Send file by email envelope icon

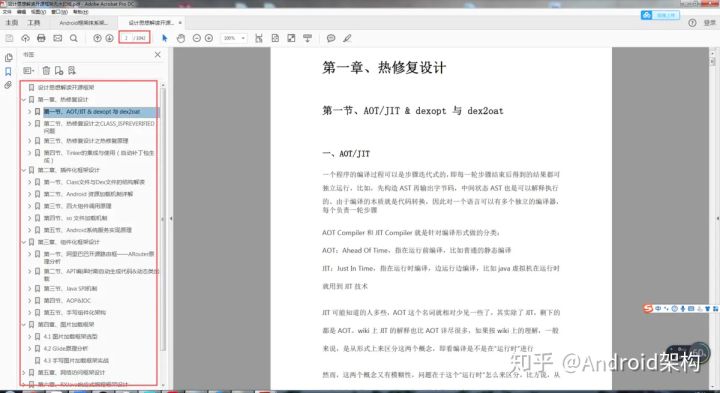pos(57,39)
